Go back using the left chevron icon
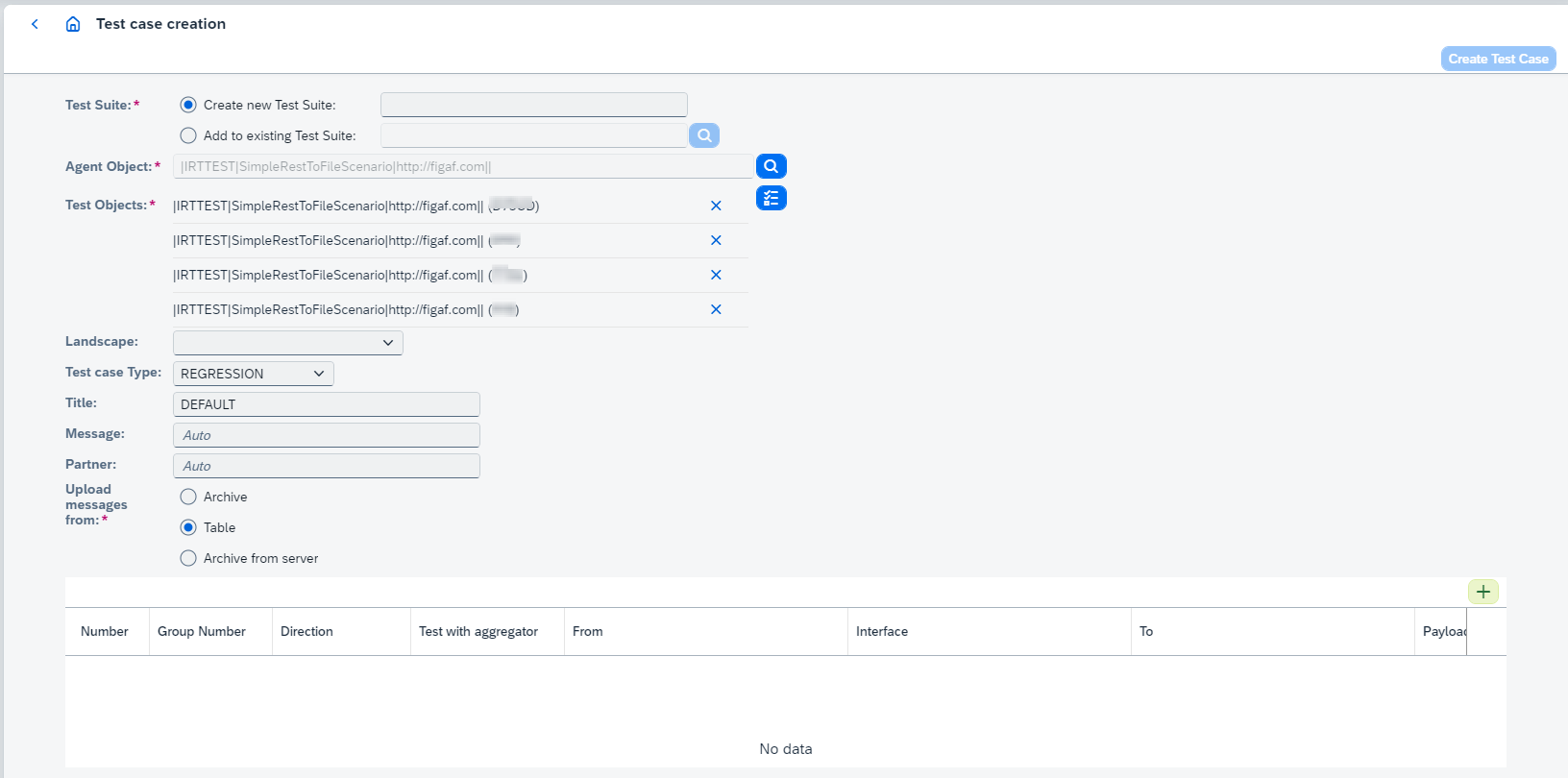This screenshot has height=778, width=1568. coord(35,24)
